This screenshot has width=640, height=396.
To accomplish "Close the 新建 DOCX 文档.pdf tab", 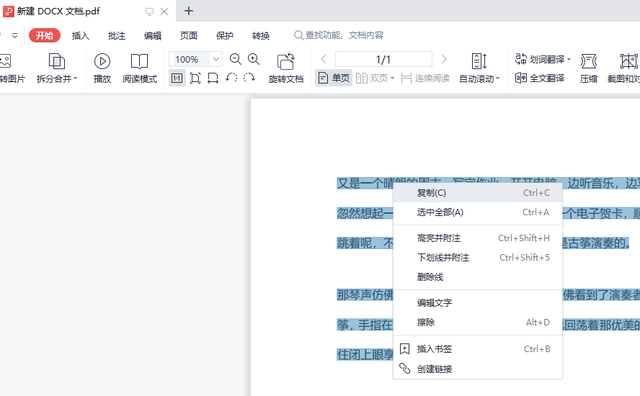I will tap(164, 11).
